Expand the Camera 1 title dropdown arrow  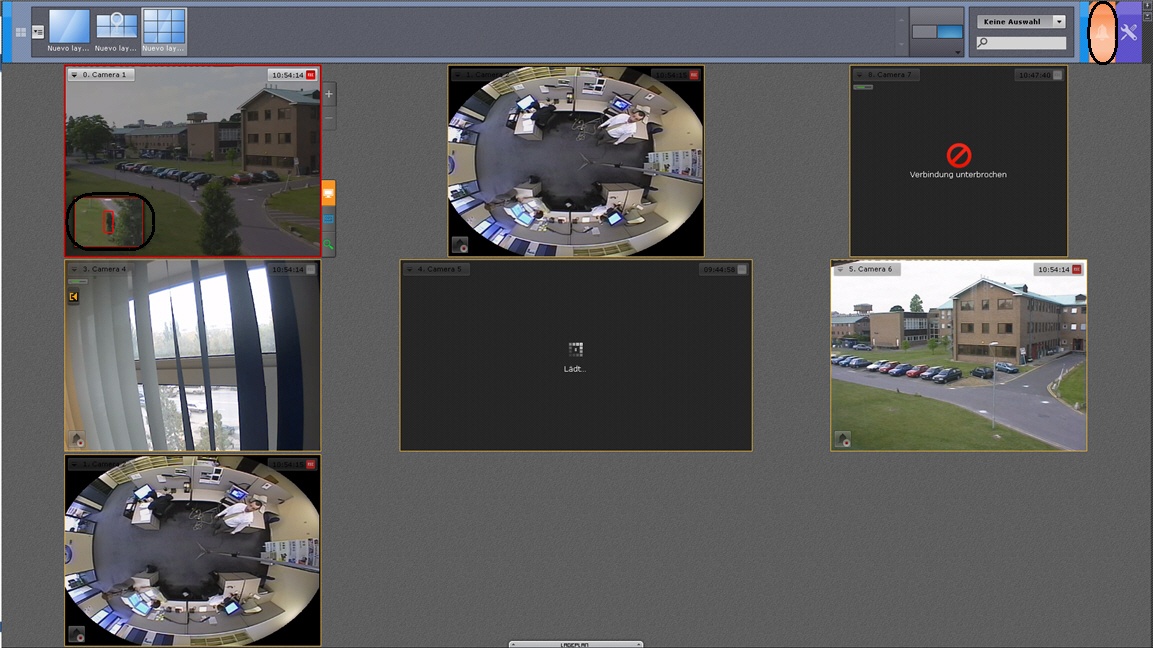(x=74, y=75)
